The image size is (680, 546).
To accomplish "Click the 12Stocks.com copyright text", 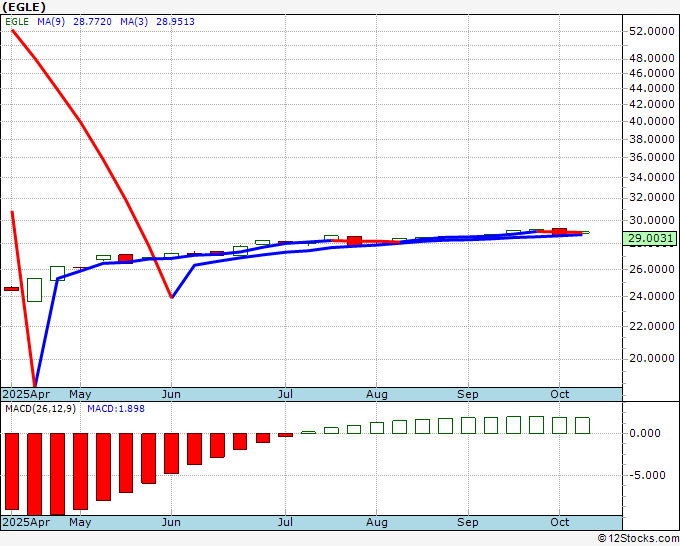I will (638, 538).
